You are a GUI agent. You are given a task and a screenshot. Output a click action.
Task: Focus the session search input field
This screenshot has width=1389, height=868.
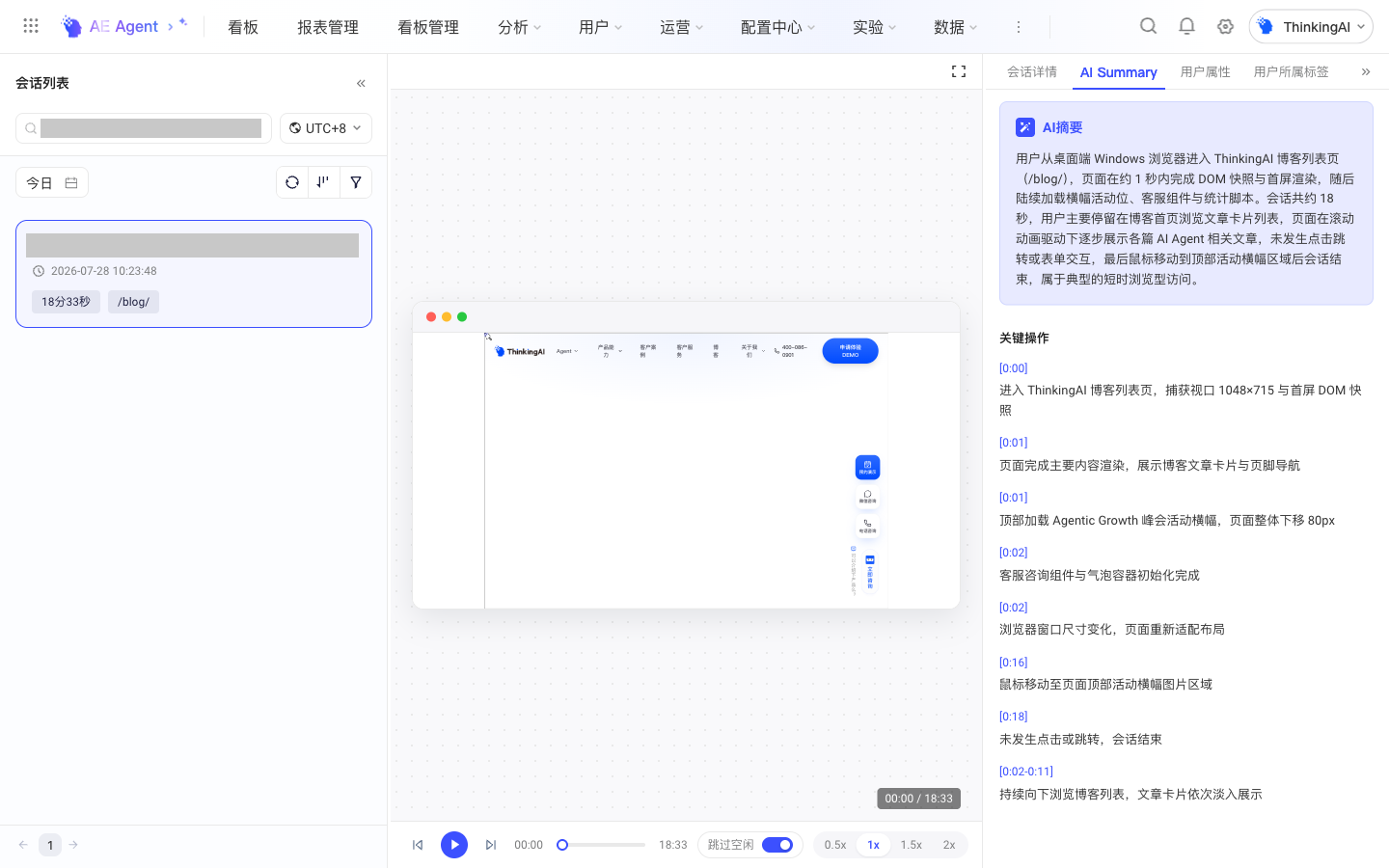coord(144,128)
